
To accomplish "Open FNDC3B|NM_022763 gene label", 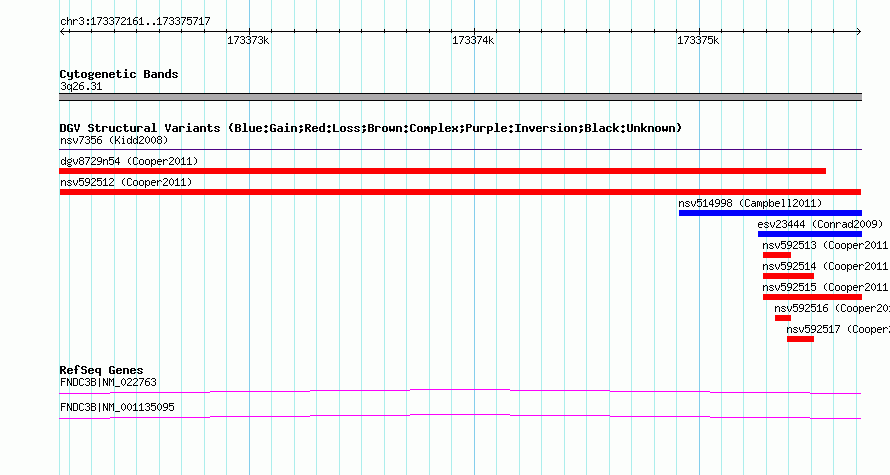I will pos(108,382).
